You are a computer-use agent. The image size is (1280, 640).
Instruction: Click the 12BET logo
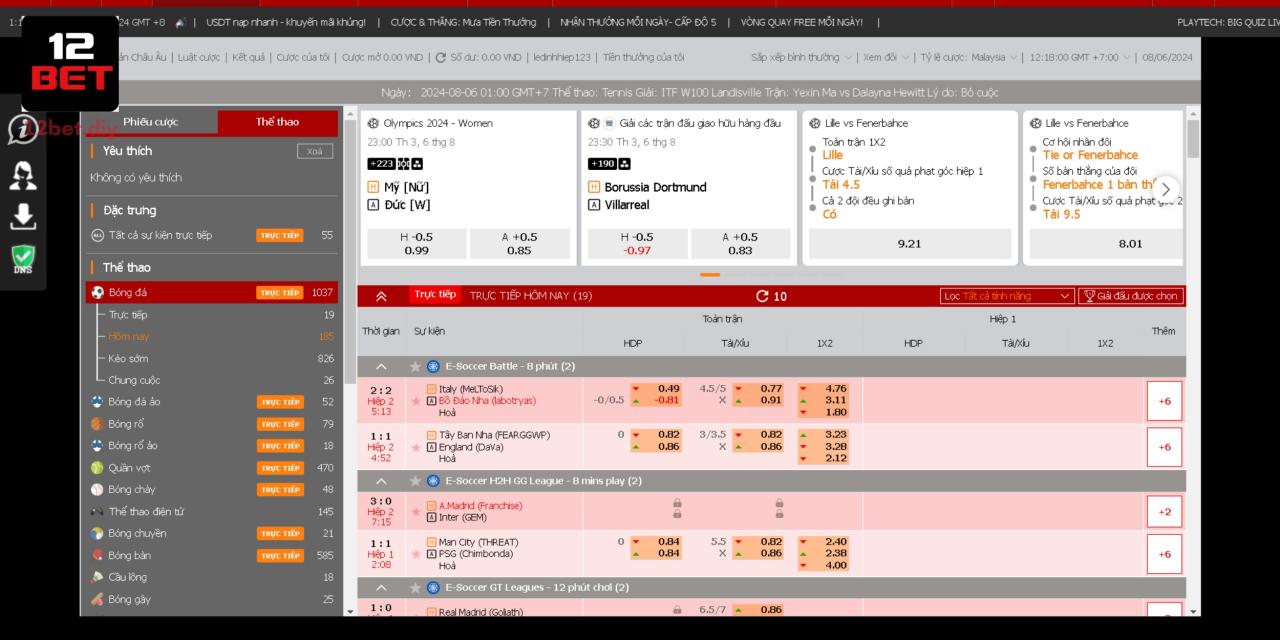70,62
